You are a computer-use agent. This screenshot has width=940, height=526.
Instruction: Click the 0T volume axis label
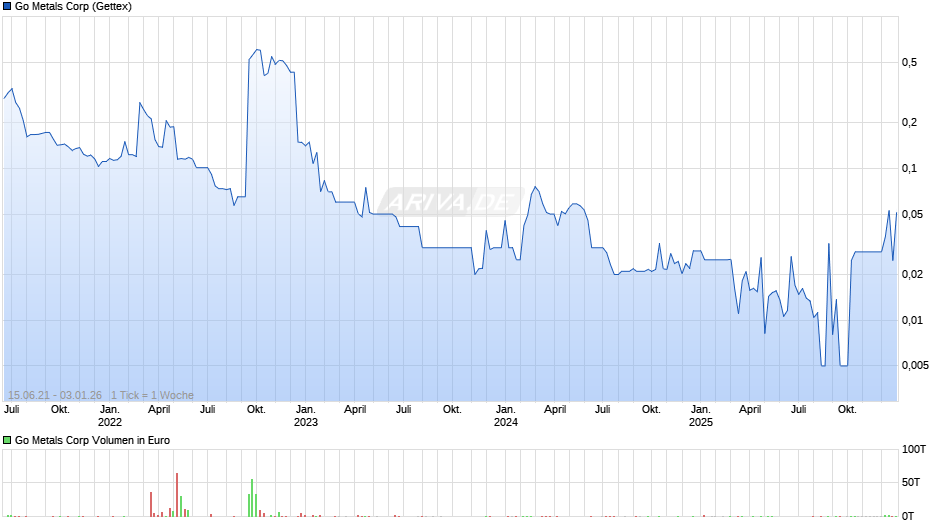point(908,516)
